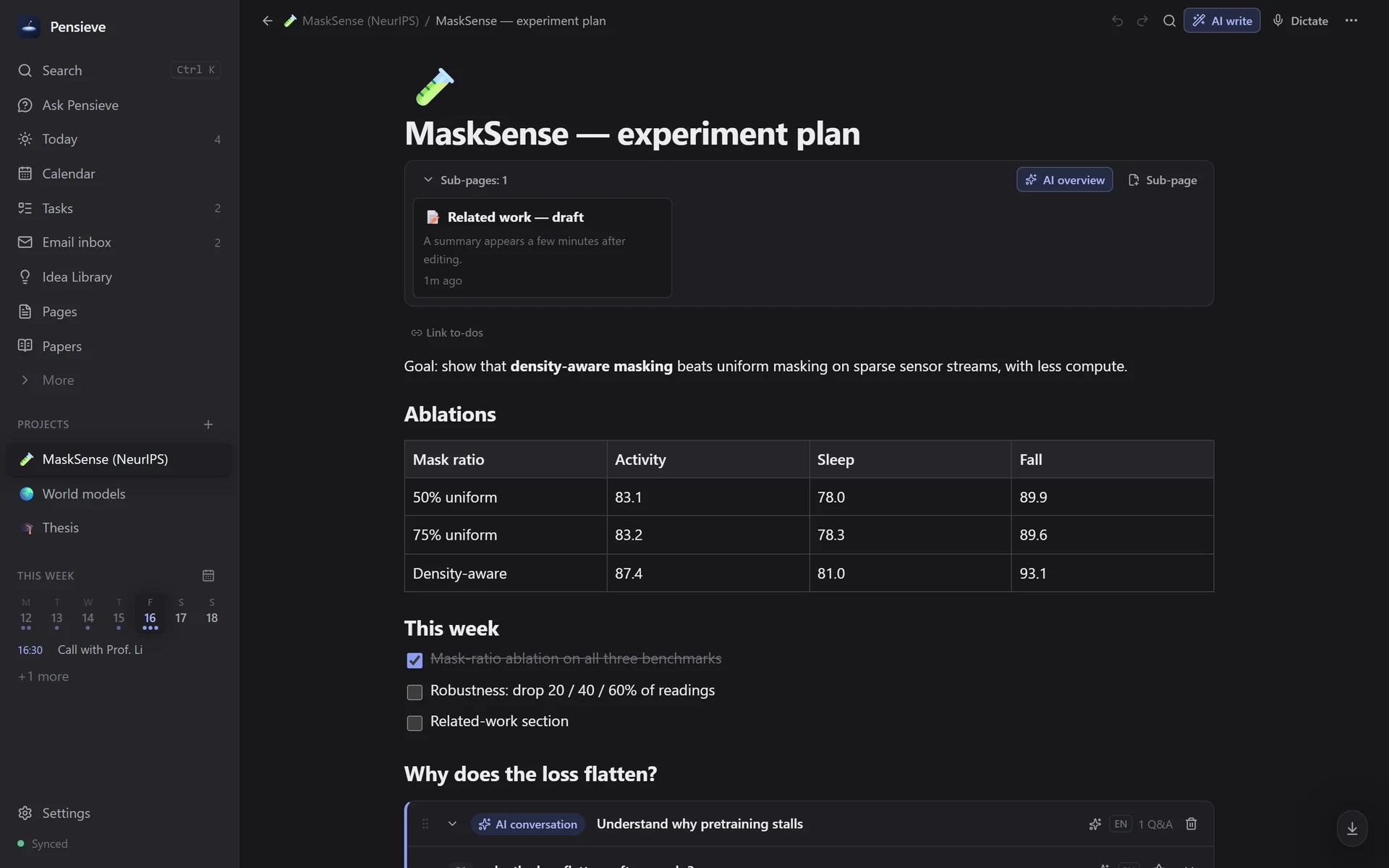Start Dictate with the microphone
The height and width of the screenshot is (868, 1389).
tap(1300, 21)
